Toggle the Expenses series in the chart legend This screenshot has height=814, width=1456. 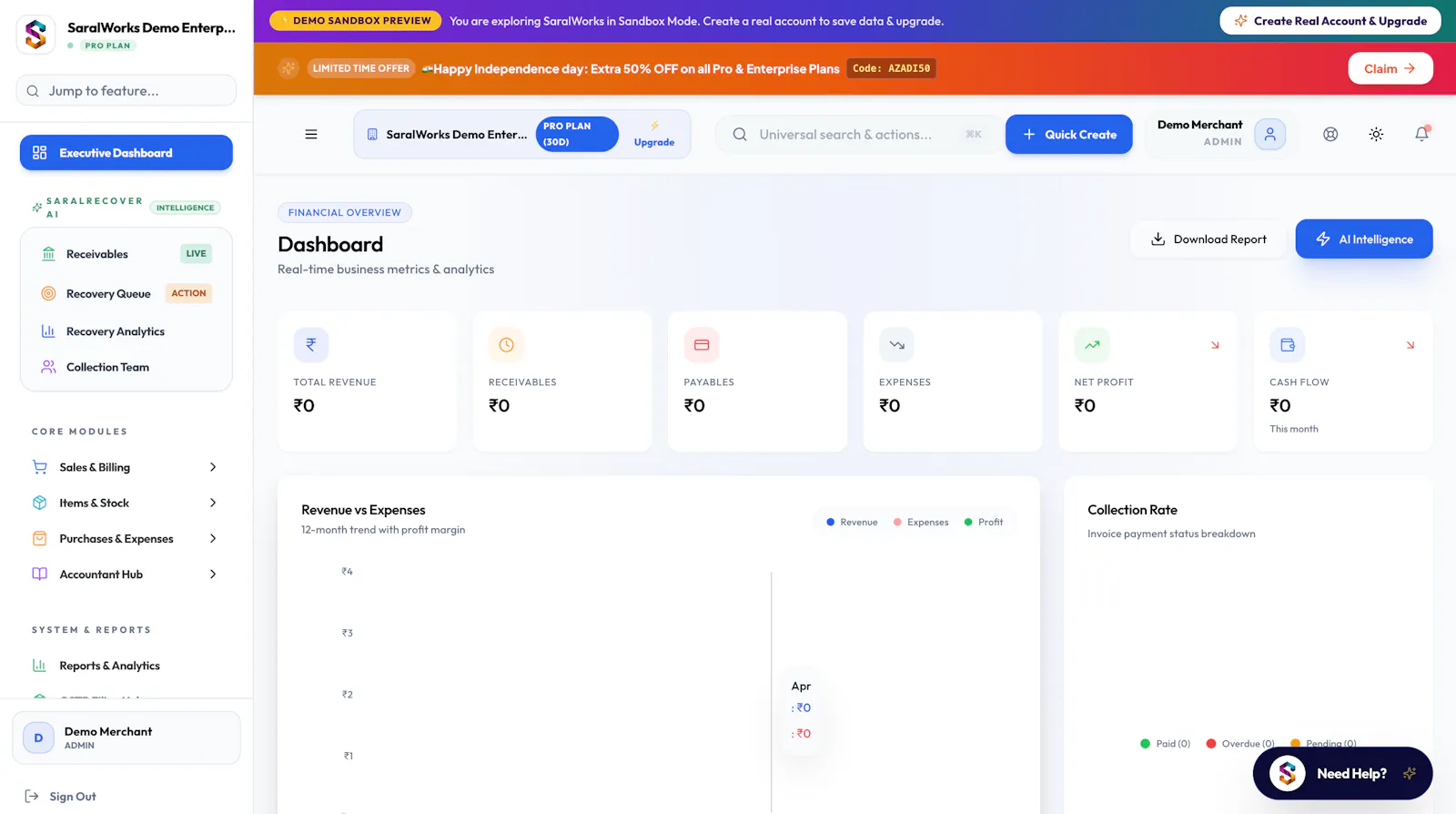(921, 523)
